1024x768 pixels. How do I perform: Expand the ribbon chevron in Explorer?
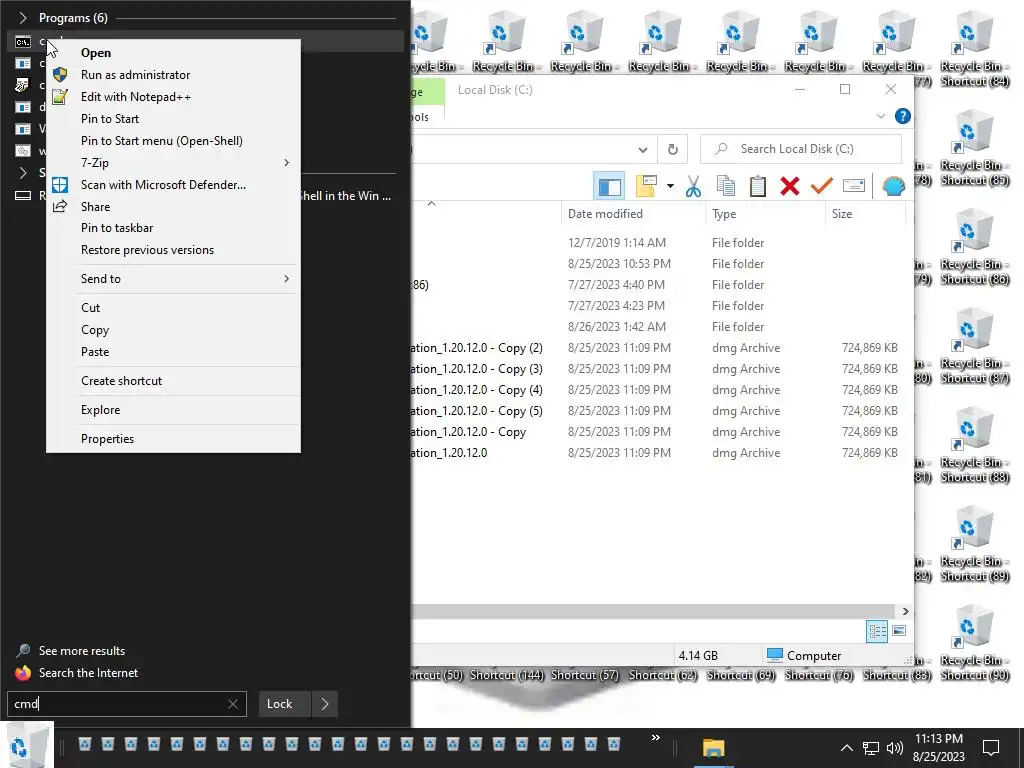[880, 116]
